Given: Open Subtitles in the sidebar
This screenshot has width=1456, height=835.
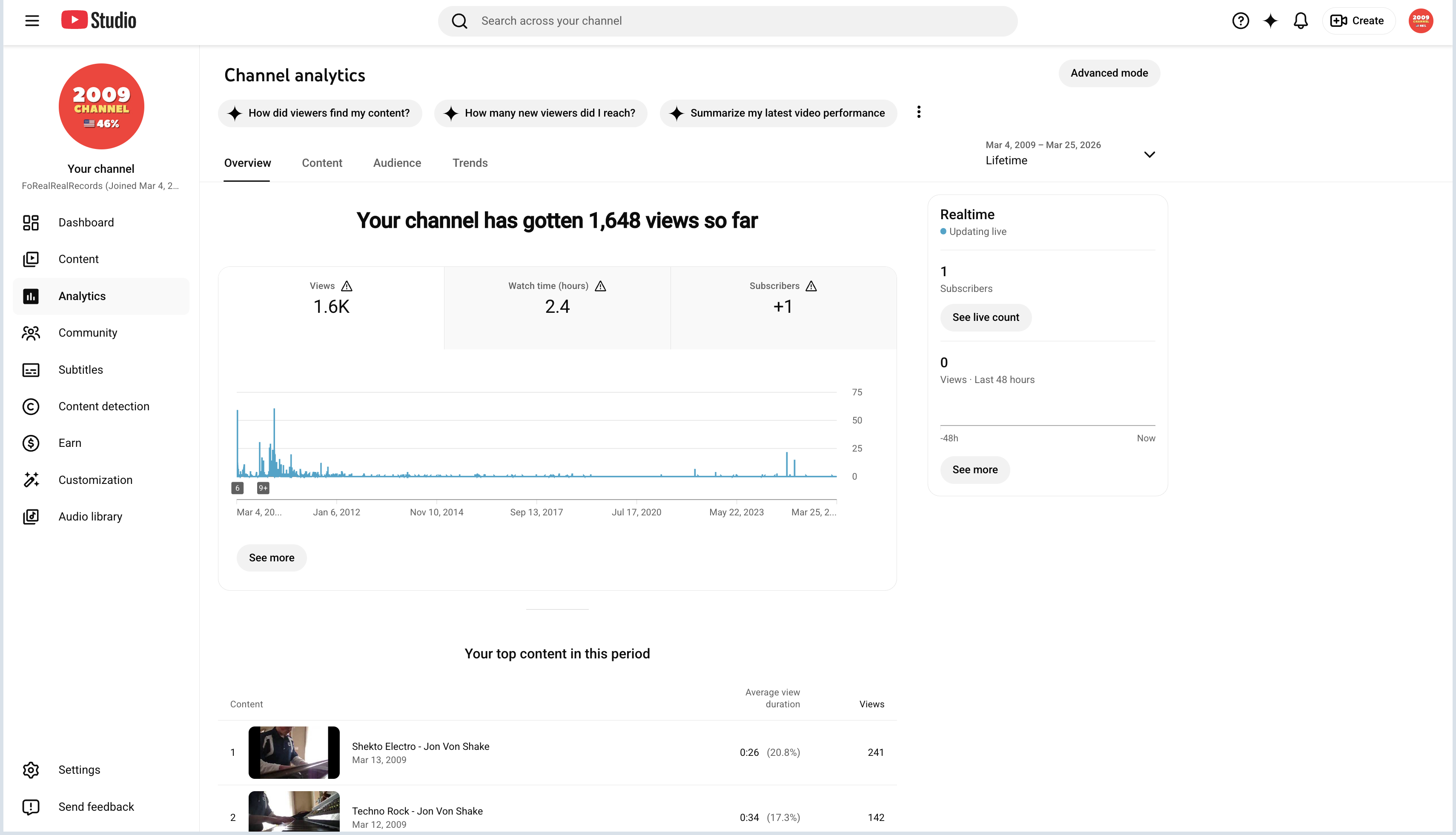Looking at the screenshot, I should (x=101, y=370).
